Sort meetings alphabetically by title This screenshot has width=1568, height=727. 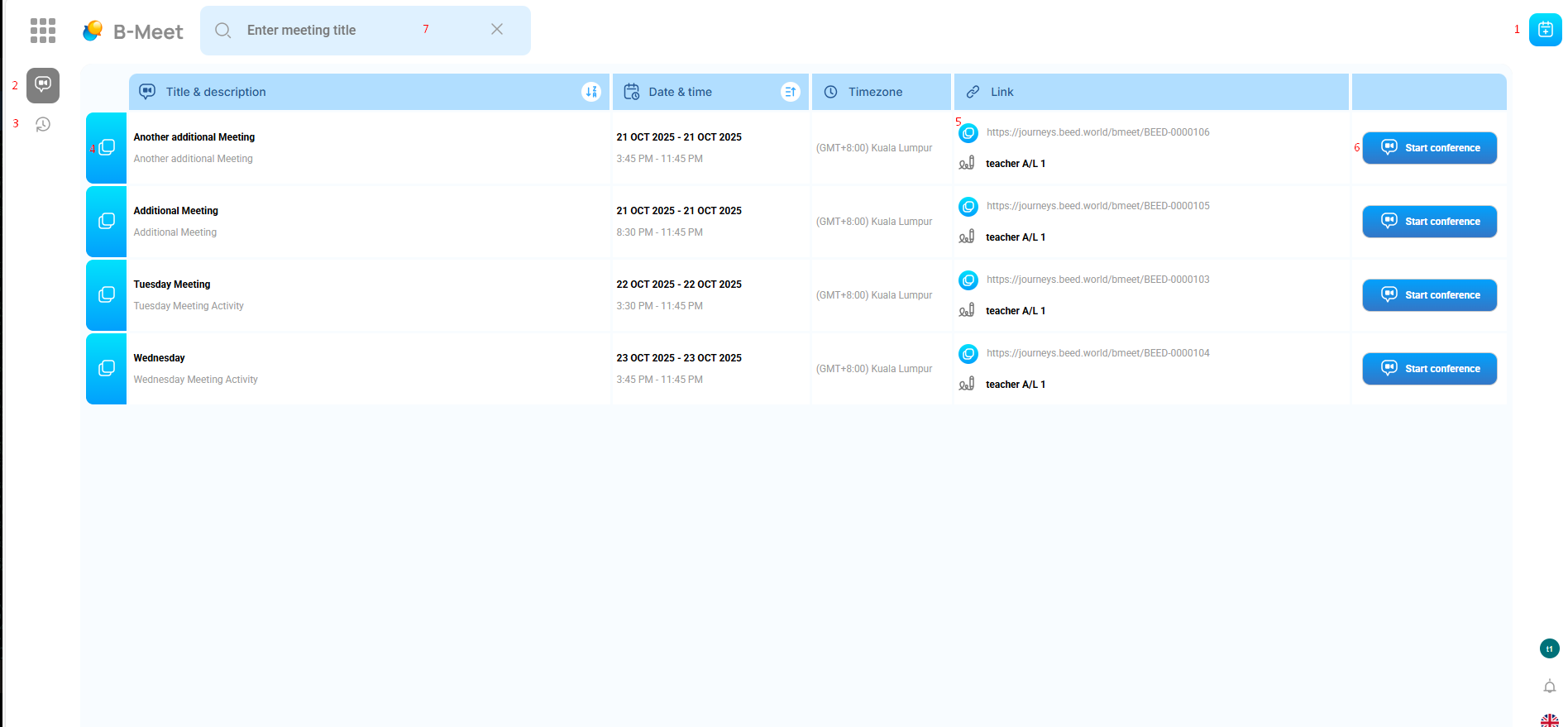click(x=590, y=92)
